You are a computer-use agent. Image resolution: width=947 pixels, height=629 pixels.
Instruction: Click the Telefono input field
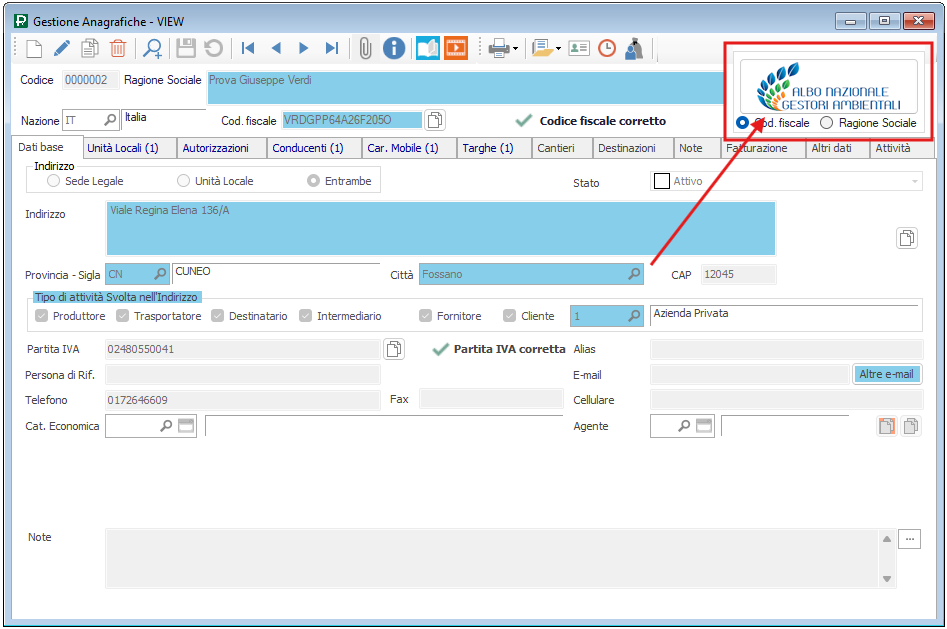pos(242,400)
